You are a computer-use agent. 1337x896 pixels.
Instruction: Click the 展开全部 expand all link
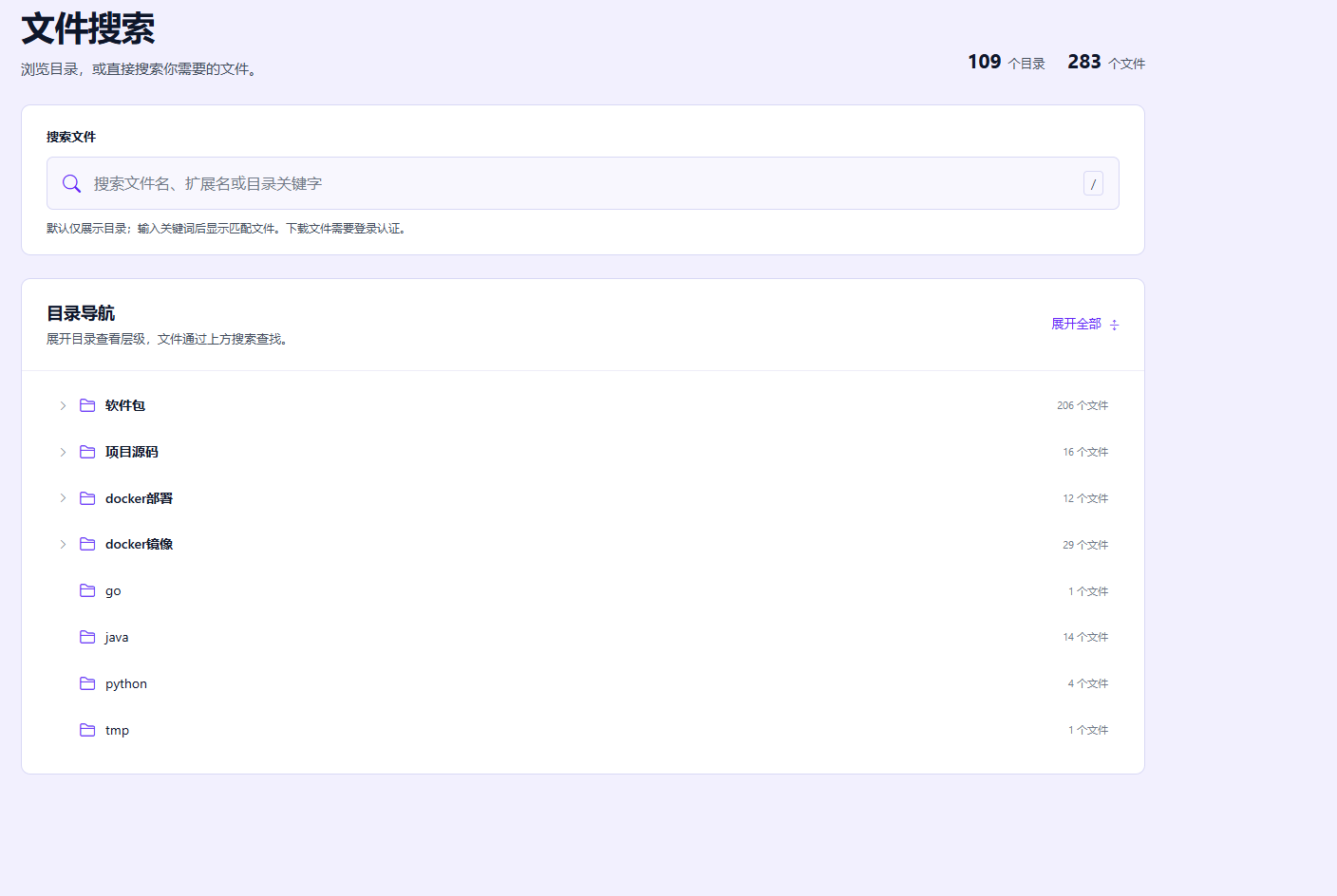coord(1076,324)
